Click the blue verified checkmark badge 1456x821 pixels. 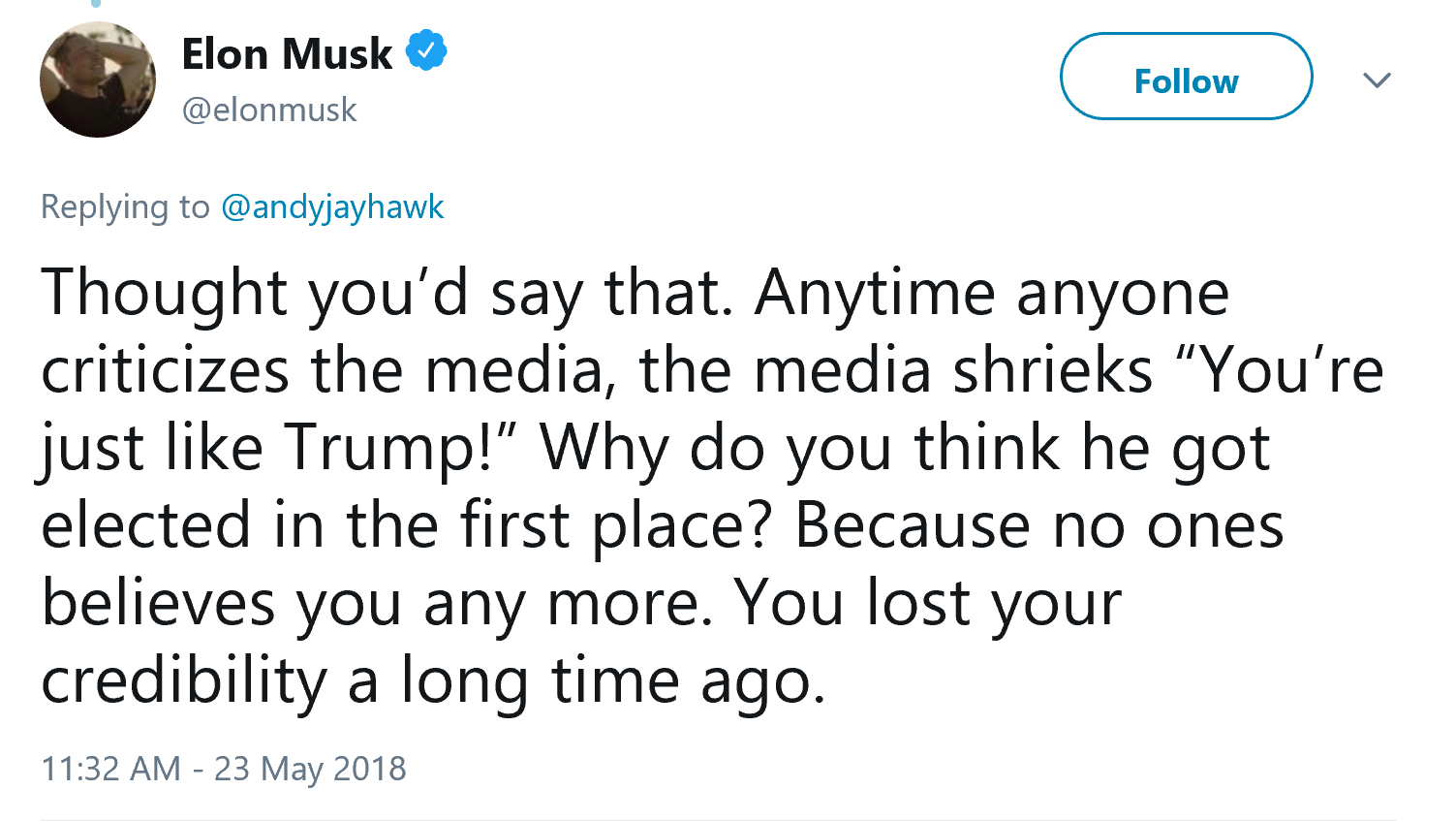pyautogui.click(x=426, y=51)
